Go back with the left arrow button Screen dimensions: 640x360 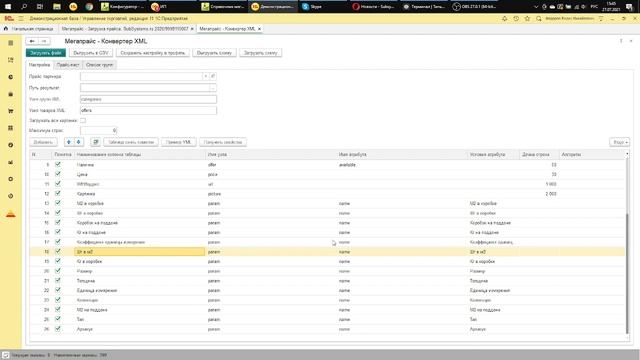pos(32,41)
